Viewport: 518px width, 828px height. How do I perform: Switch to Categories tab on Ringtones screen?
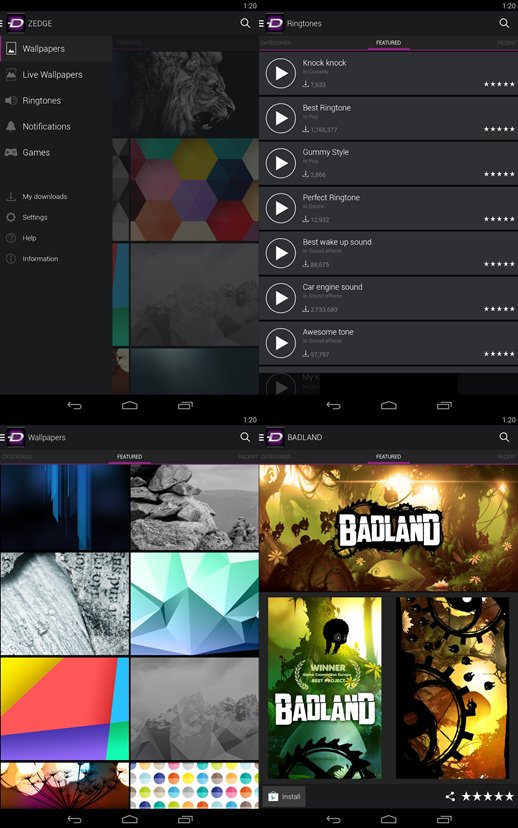276,43
